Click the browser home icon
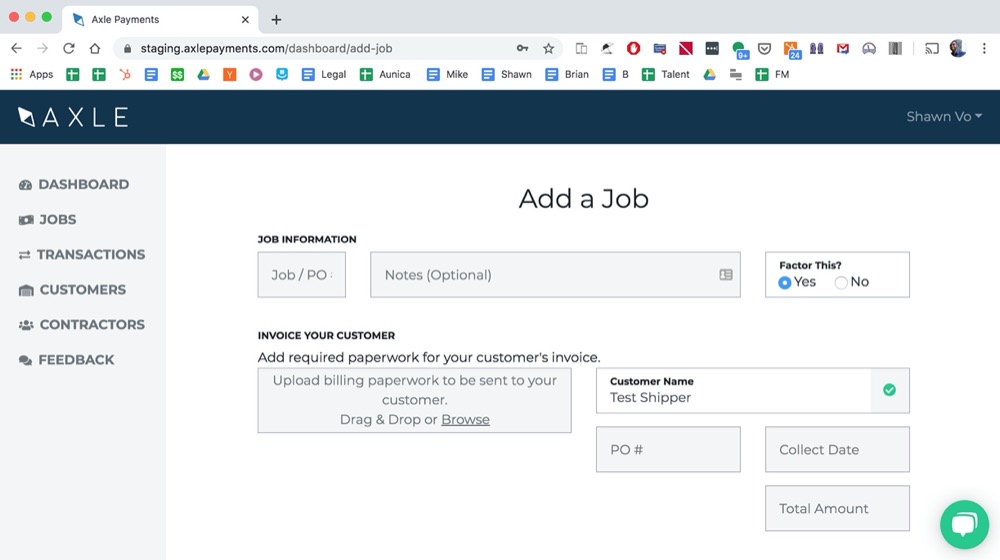The width and height of the screenshot is (1000, 560). [95, 48]
